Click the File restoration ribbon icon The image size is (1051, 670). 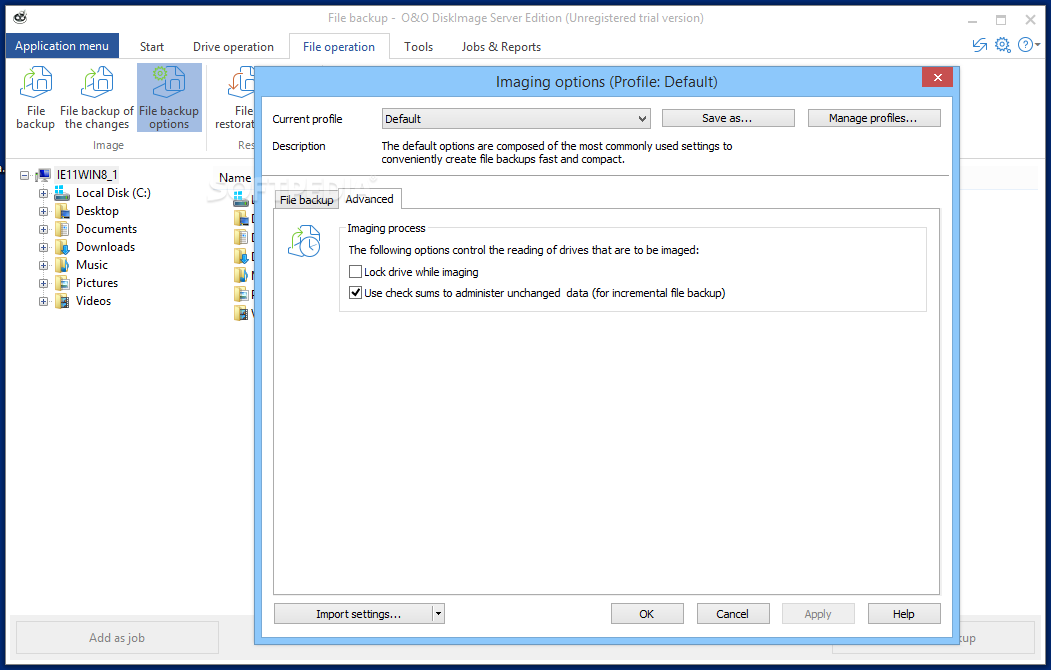pos(241,82)
